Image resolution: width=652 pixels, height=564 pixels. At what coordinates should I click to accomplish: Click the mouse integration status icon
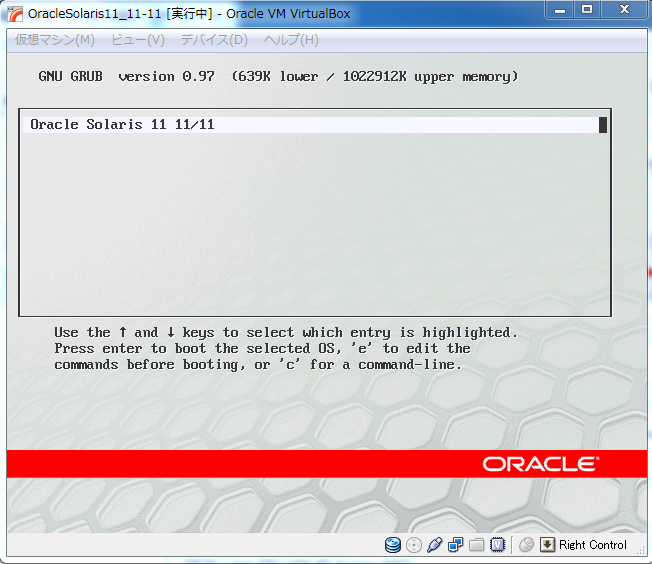[526, 545]
